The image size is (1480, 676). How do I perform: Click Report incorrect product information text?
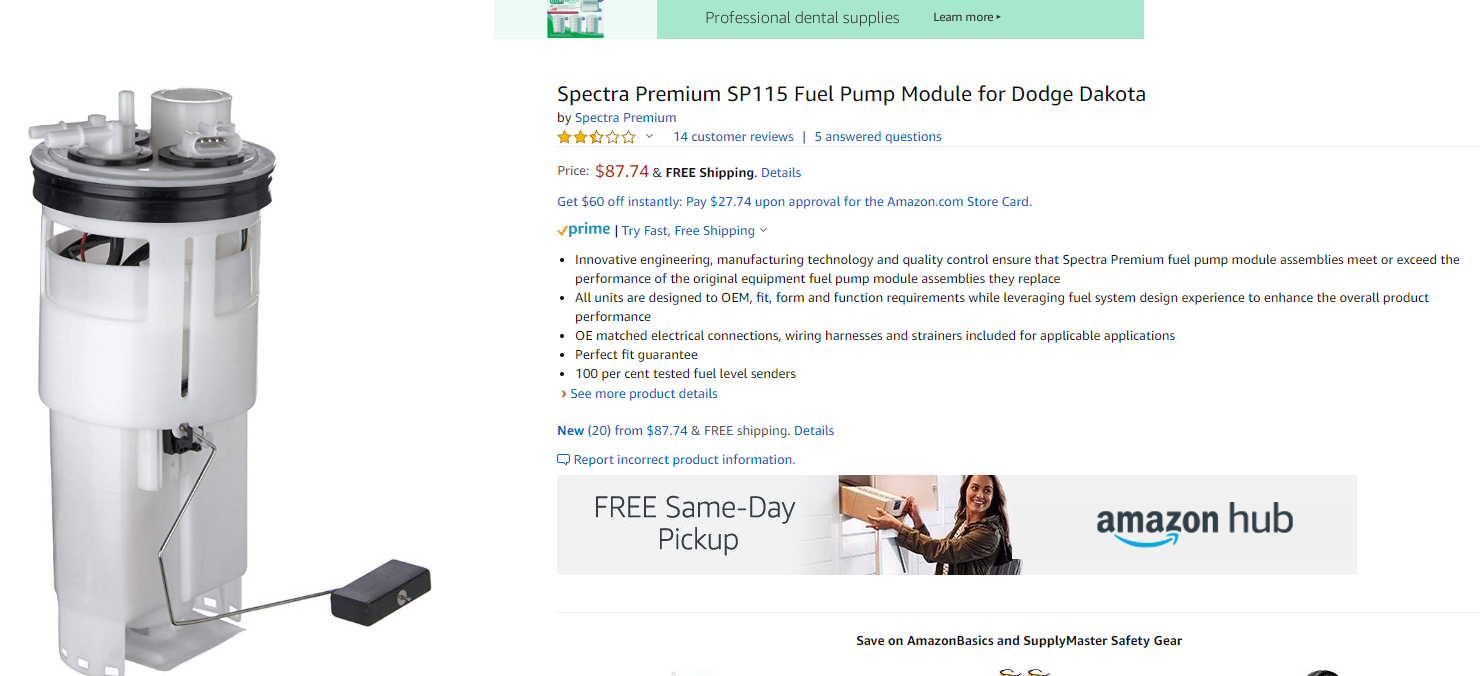(x=684, y=460)
